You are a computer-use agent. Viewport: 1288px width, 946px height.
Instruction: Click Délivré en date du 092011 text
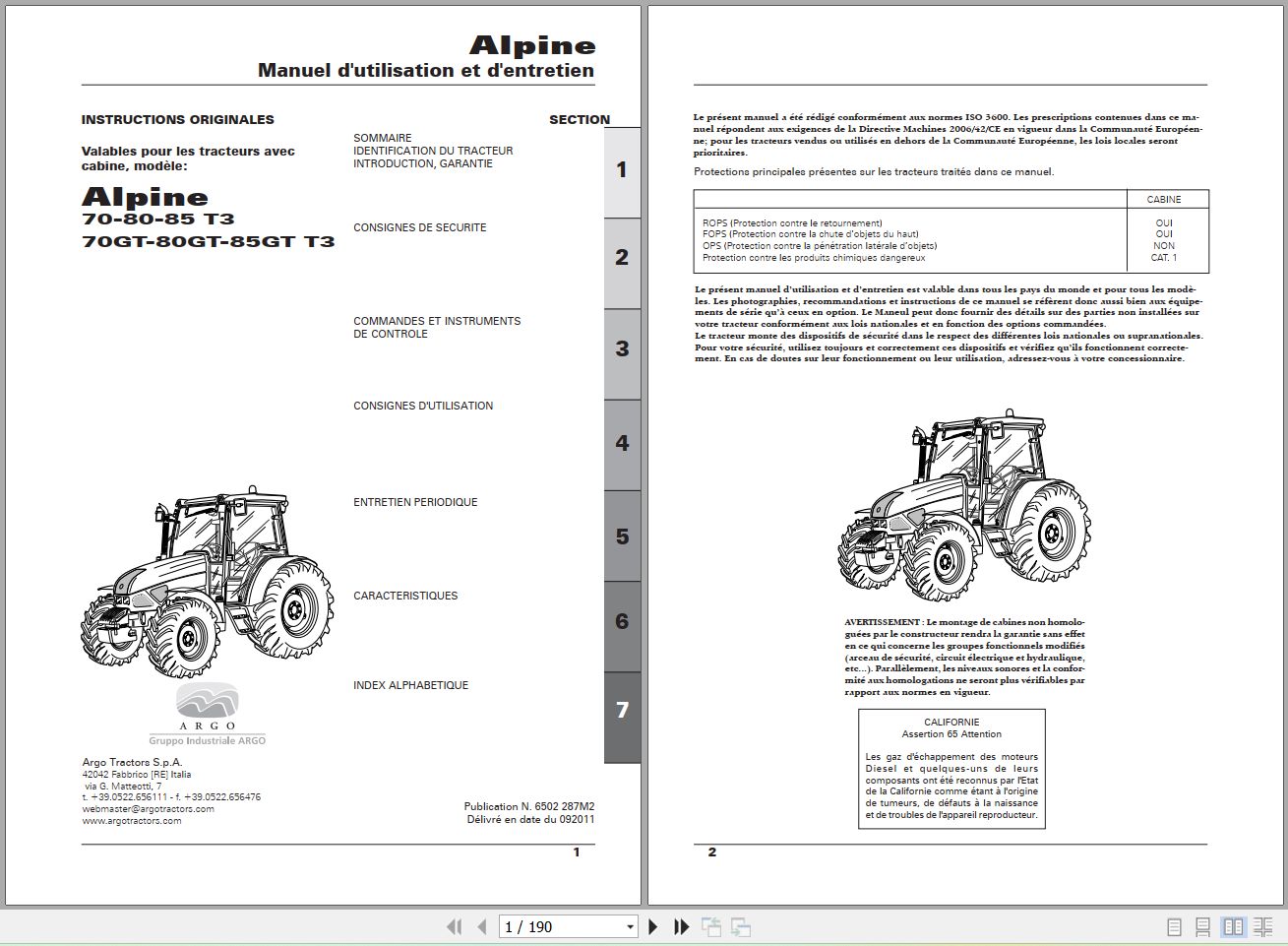pyautogui.click(x=531, y=819)
